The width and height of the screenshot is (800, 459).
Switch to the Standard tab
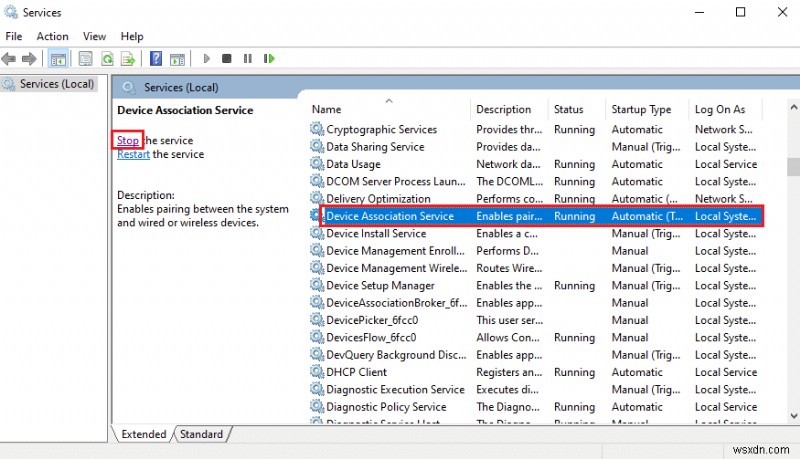pyautogui.click(x=201, y=434)
